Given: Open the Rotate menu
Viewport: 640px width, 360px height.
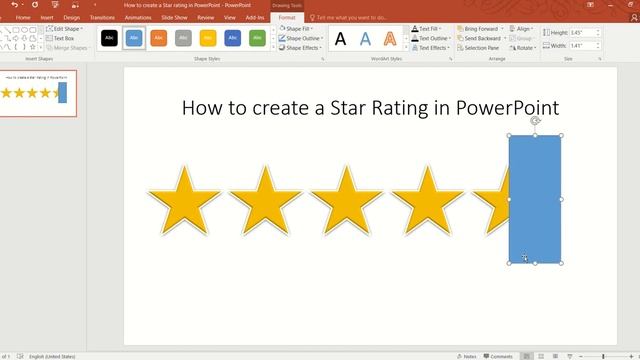Looking at the screenshot, I should 523,48.
